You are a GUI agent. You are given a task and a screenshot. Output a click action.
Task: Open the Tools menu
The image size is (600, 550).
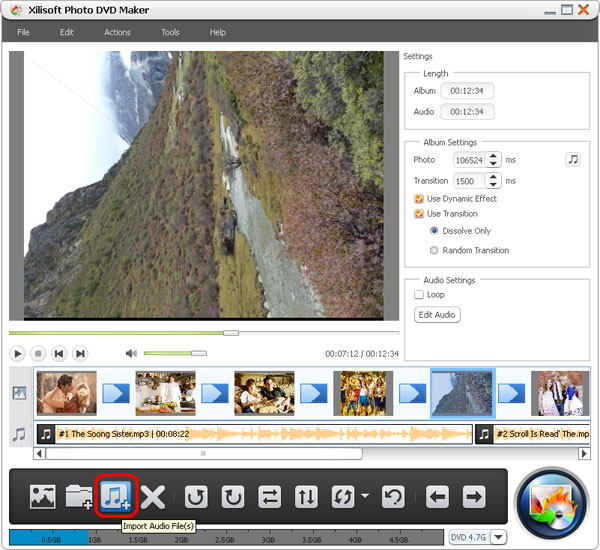(170, 32)
